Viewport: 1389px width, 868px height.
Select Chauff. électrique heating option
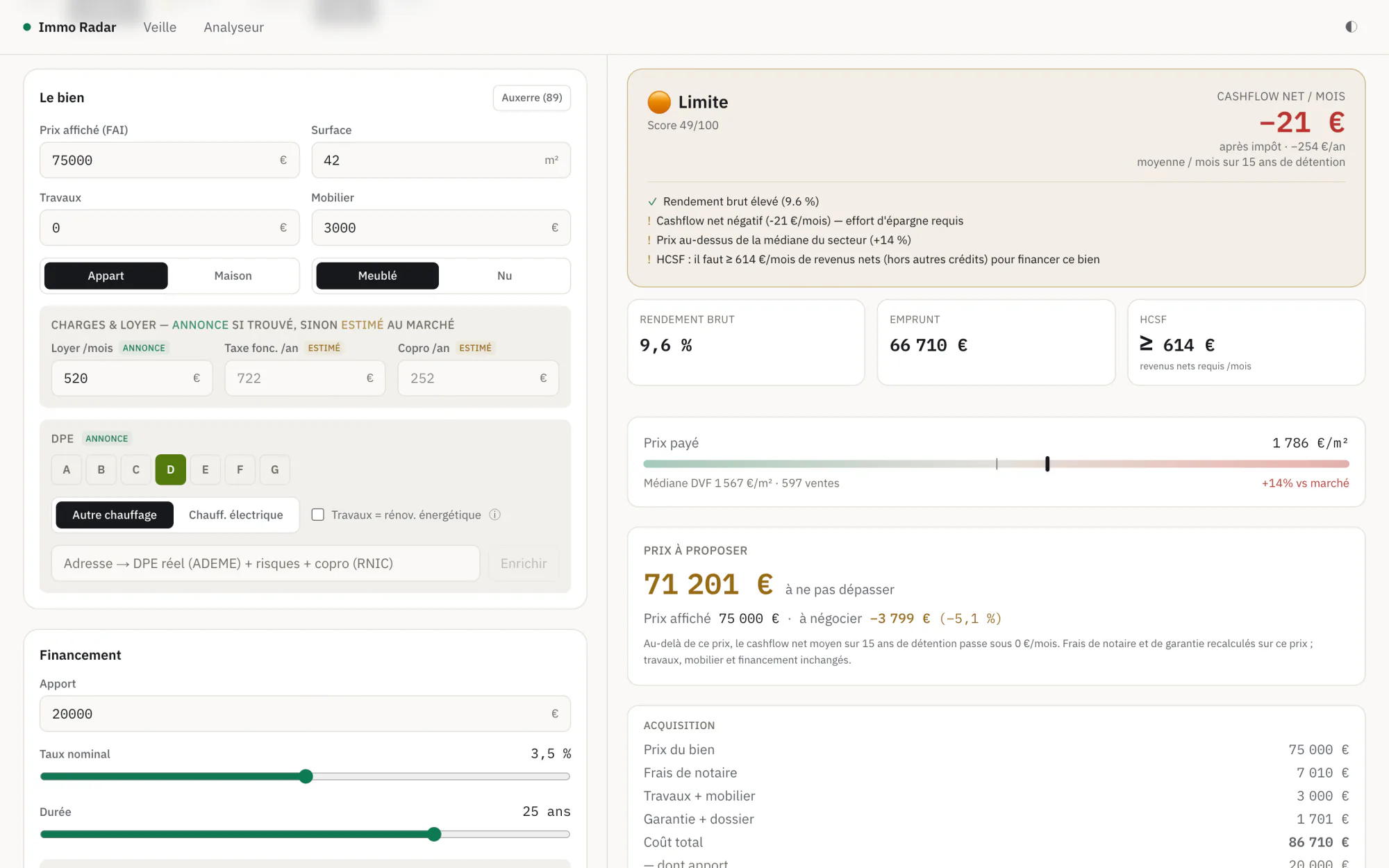pyautogui.click(x=236, y=515)
